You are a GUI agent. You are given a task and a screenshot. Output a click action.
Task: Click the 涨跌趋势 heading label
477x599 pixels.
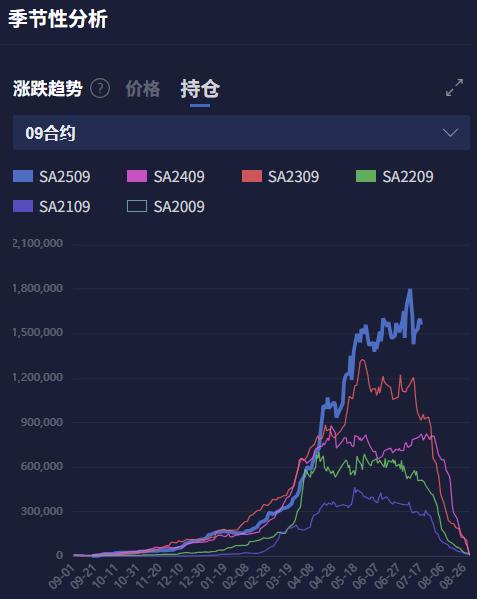tap(48, 89)
